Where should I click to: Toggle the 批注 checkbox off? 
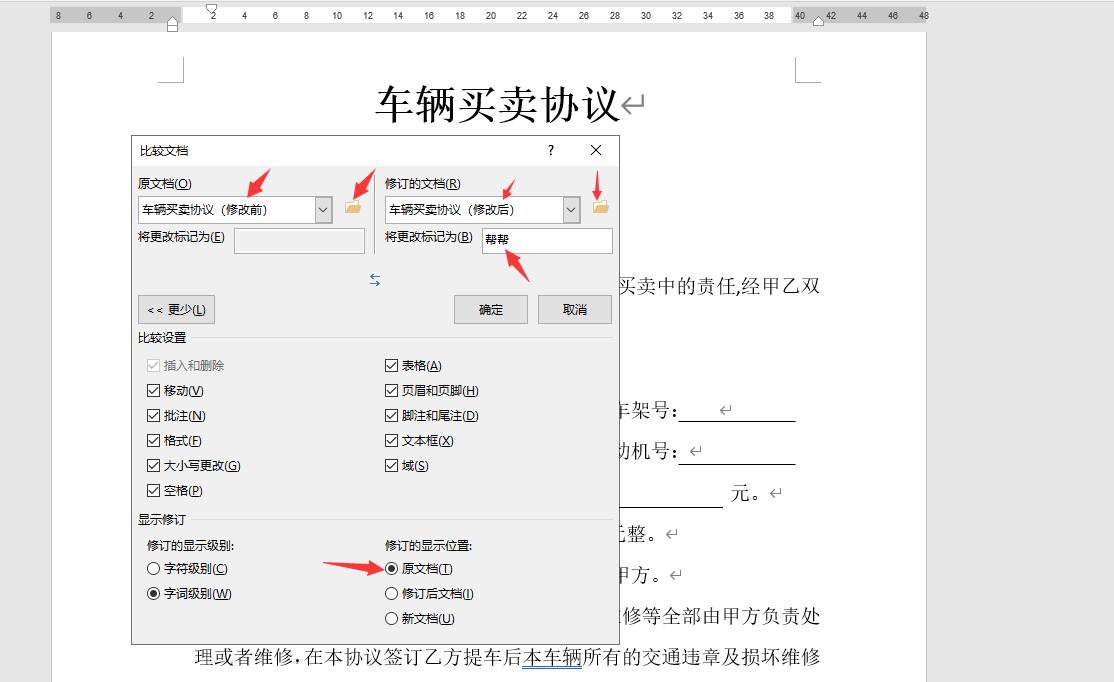[x=153, y=415]
